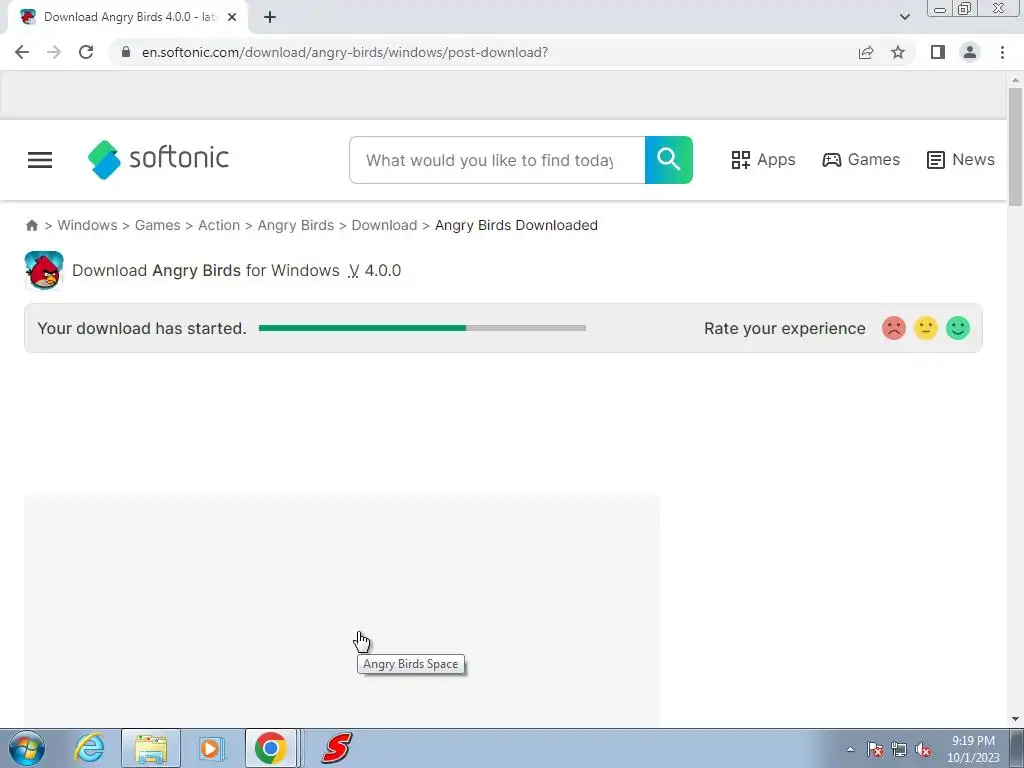Image resolution: width=1024 pixels, height=768 pixels.
Task: Click the scrollbar down arrow
Action: [x=1015, y=719]
